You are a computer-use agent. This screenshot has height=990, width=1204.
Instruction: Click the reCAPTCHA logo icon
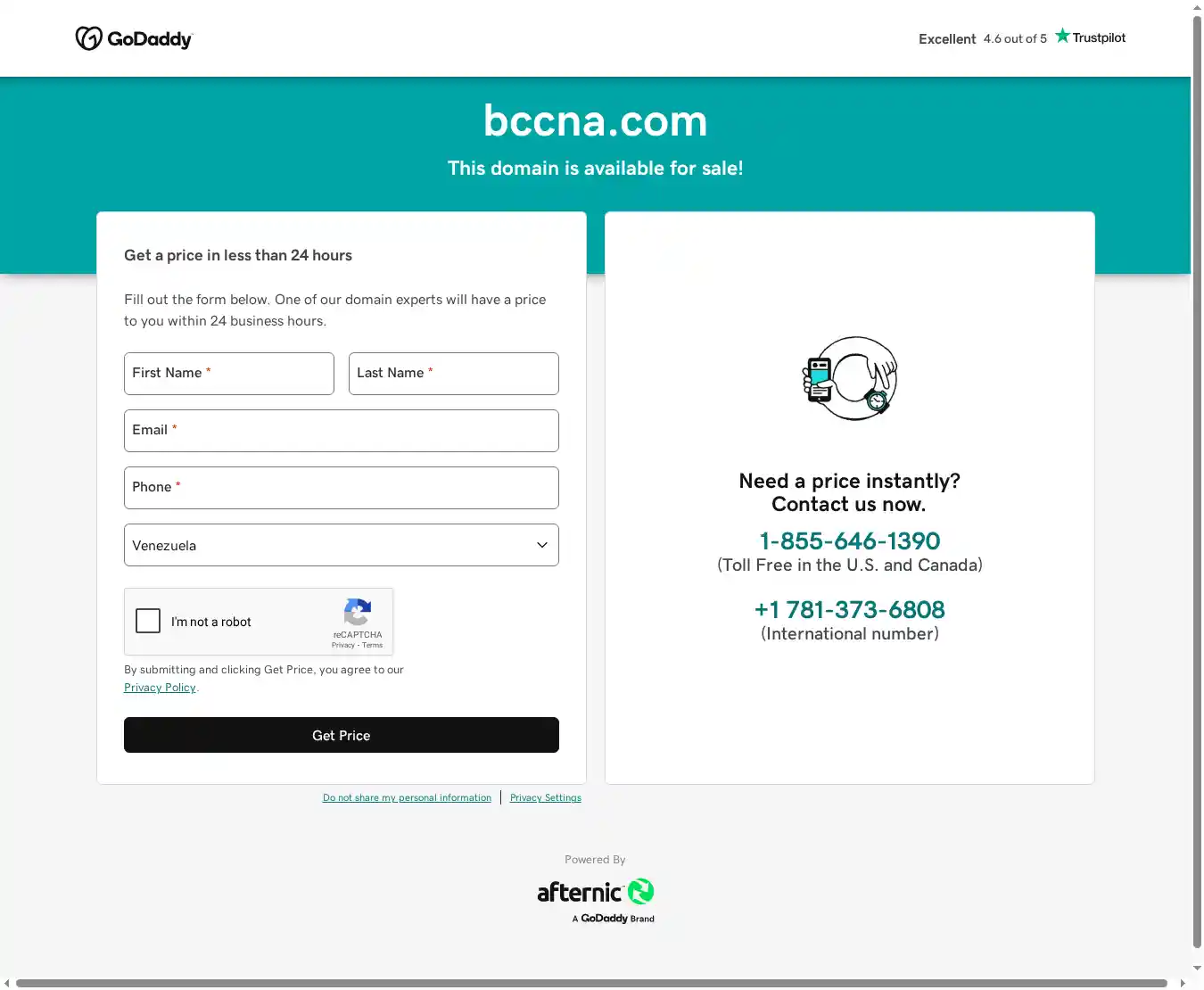tap(357, 613)
